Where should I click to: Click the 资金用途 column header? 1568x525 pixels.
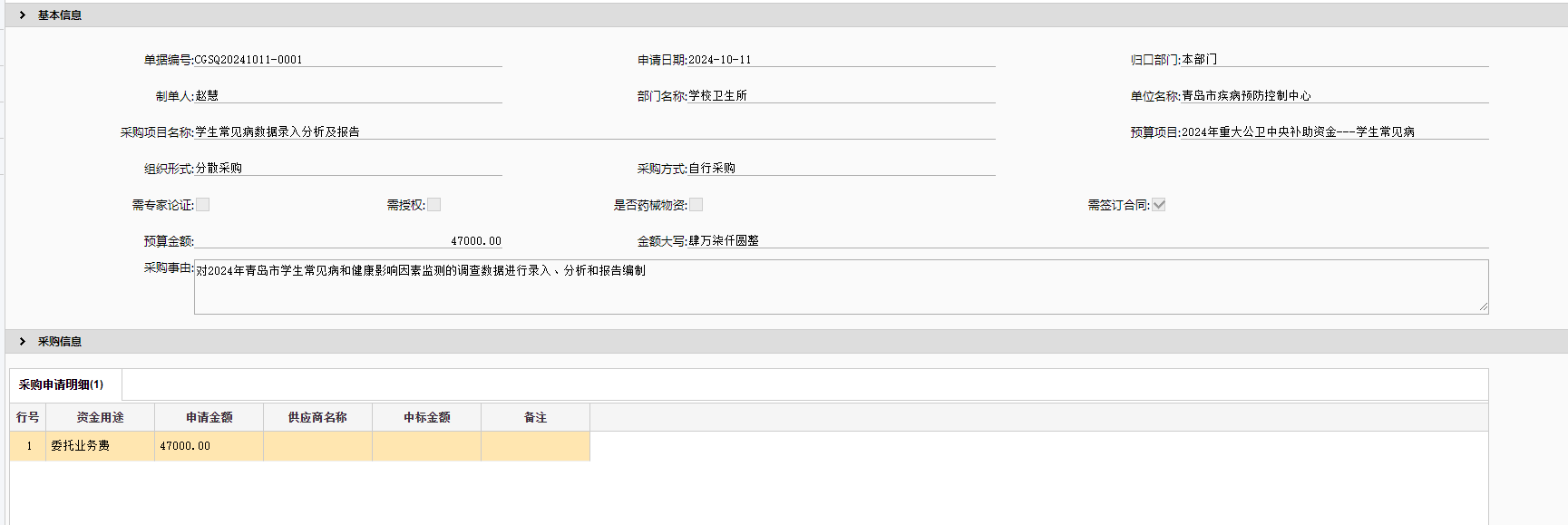(101, 417)
